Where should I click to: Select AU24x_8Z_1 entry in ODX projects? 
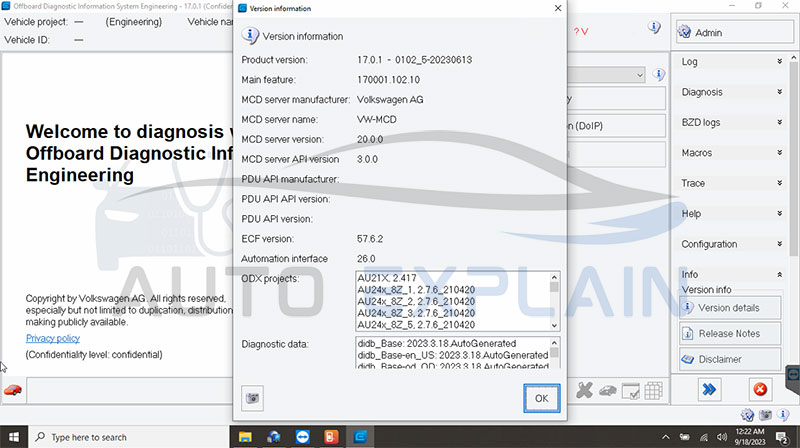pyautogui.click(x=416, y=290)
